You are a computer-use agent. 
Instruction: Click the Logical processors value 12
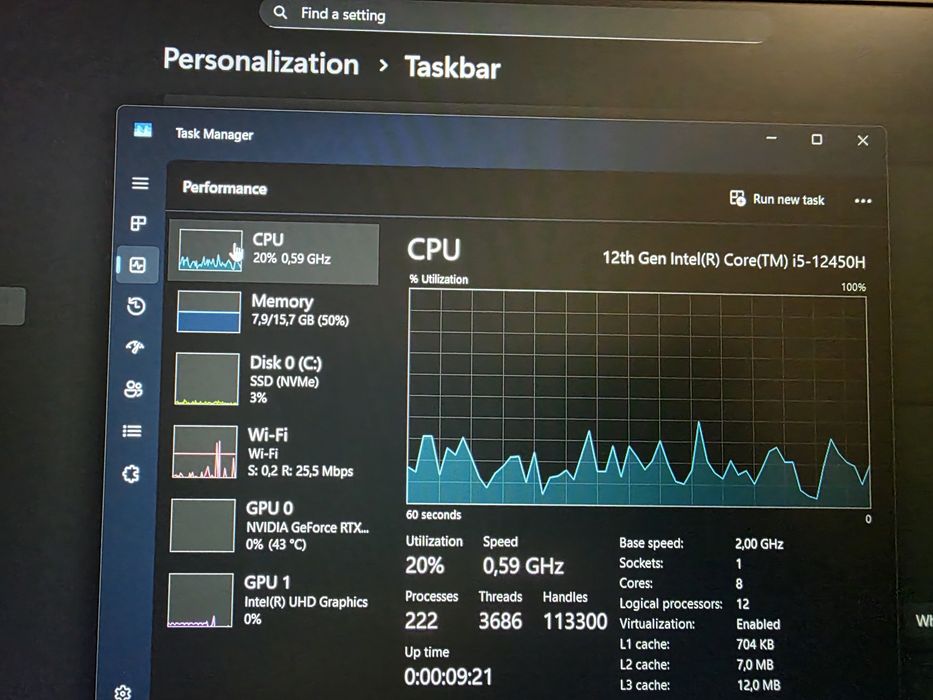coord(743,604)
